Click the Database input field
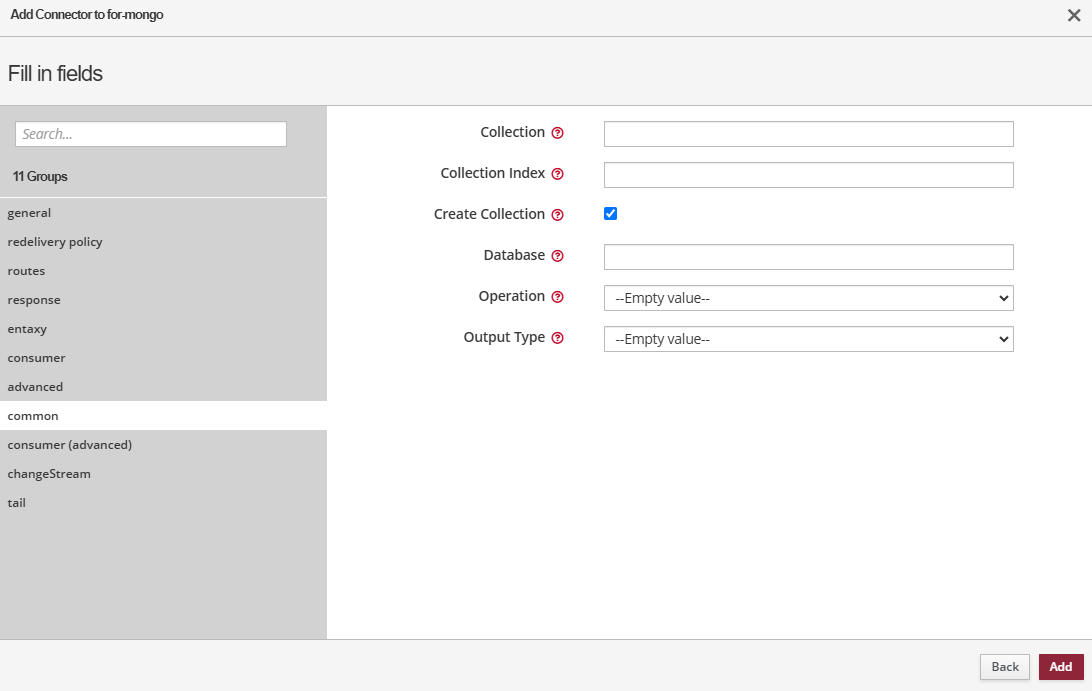This screenshot has width=1092, height=691. 808,257
